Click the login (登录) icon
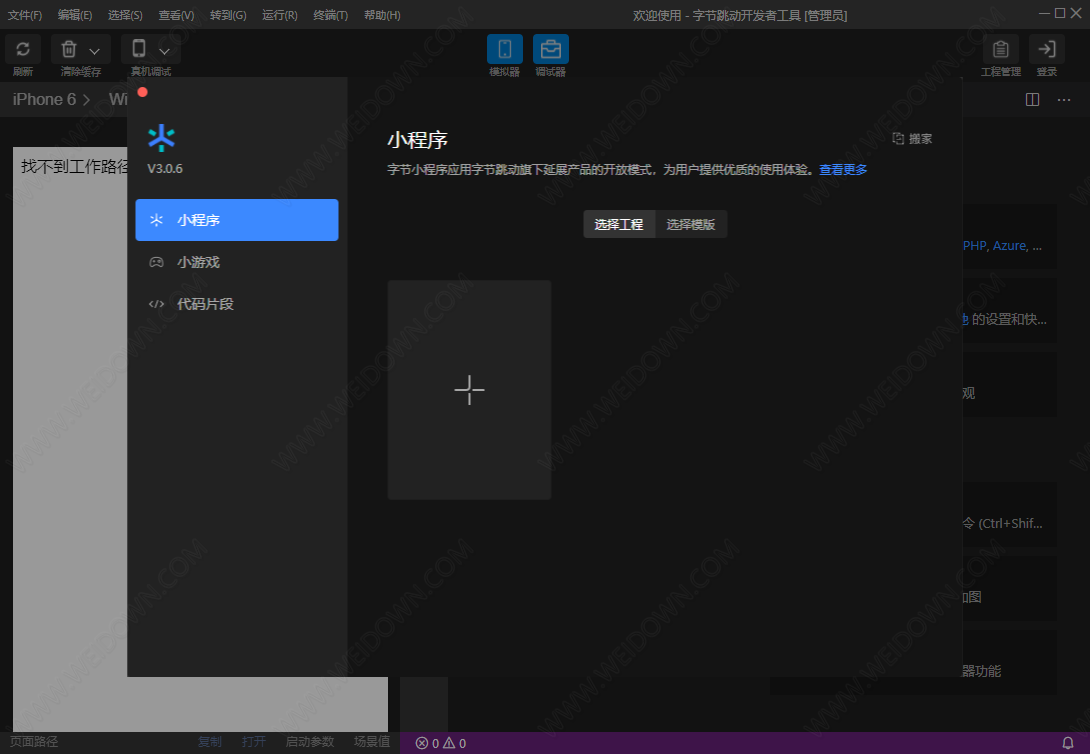The image size is (1090, 754). pyautogui.click(x=1047, y=49)
